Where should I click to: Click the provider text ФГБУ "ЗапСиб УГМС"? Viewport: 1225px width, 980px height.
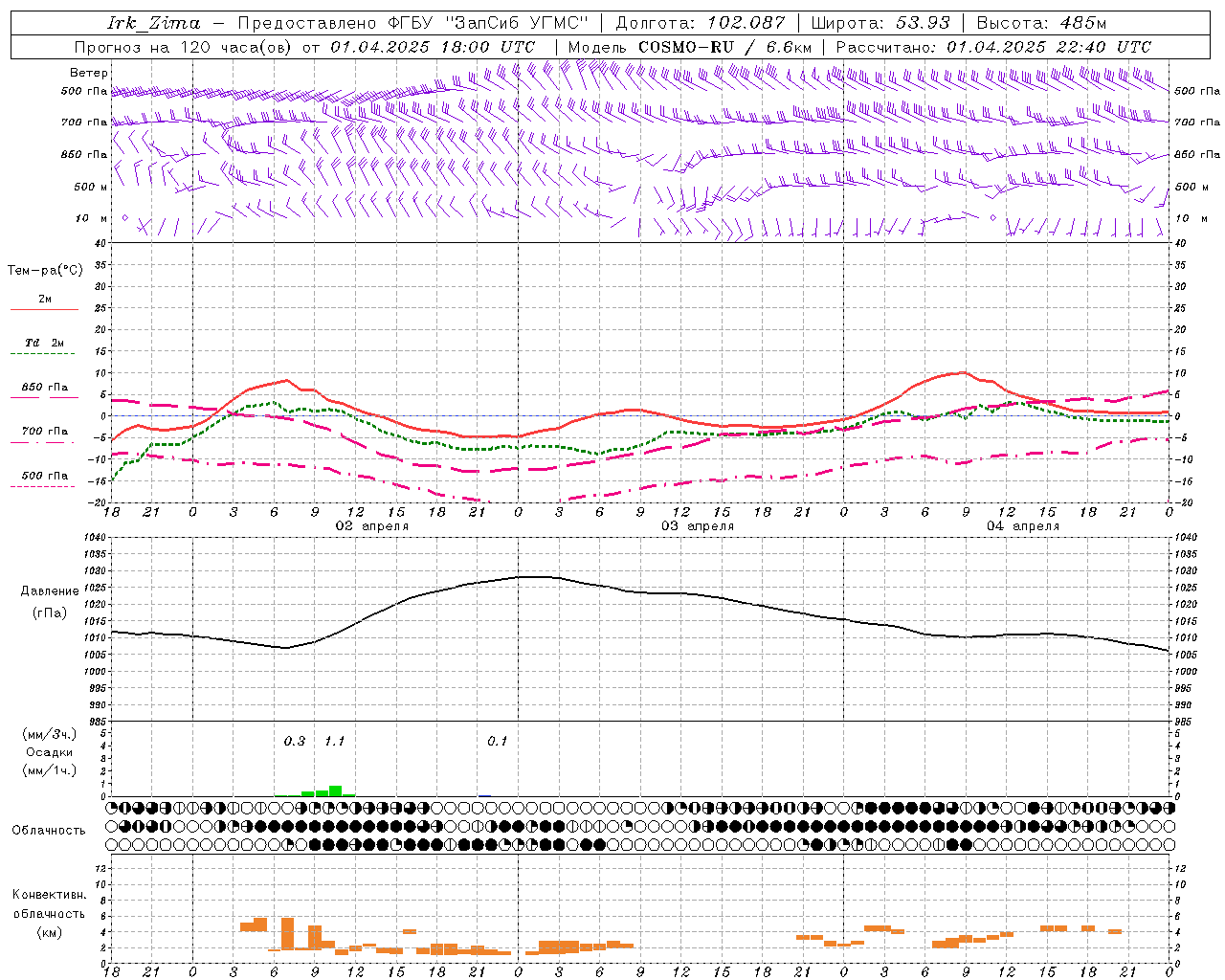click(488, 23)
